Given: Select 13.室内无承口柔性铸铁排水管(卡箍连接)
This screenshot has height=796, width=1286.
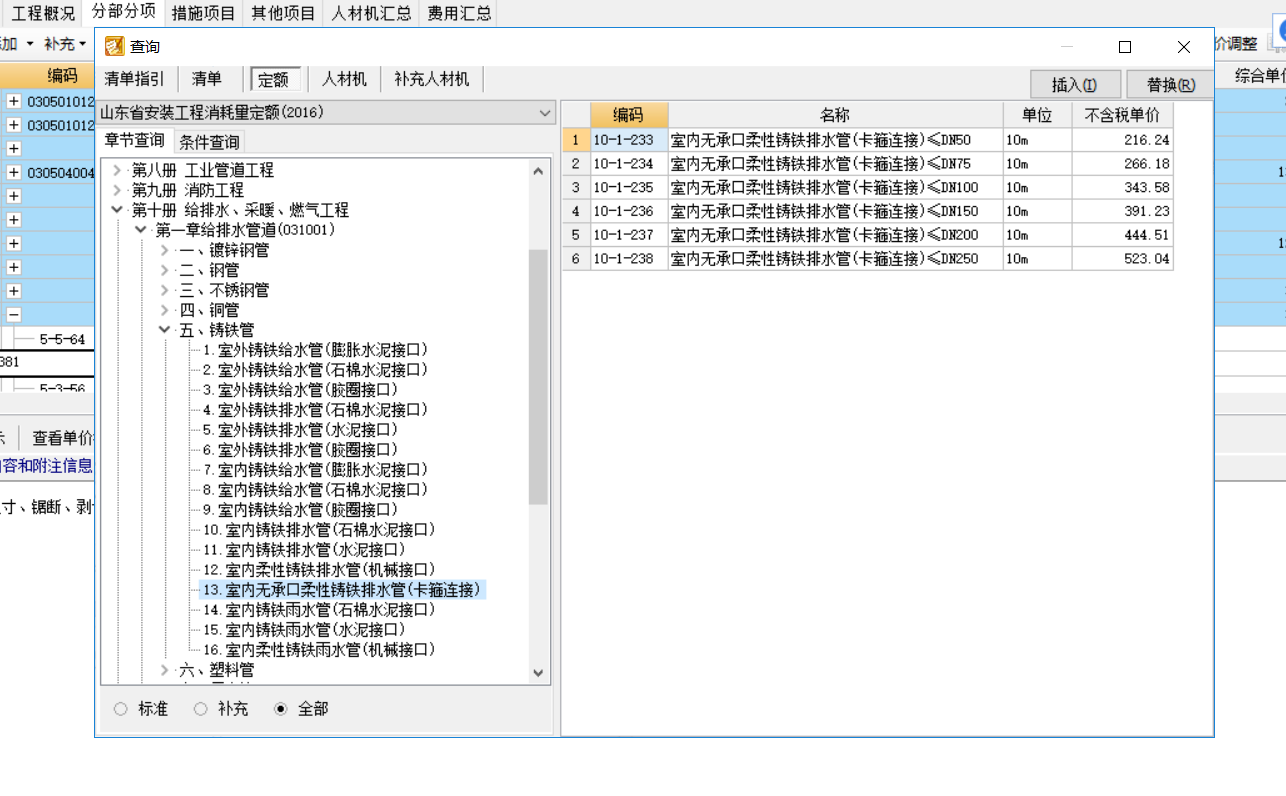Looking at the screenshot, I should (x=343, y=590).
